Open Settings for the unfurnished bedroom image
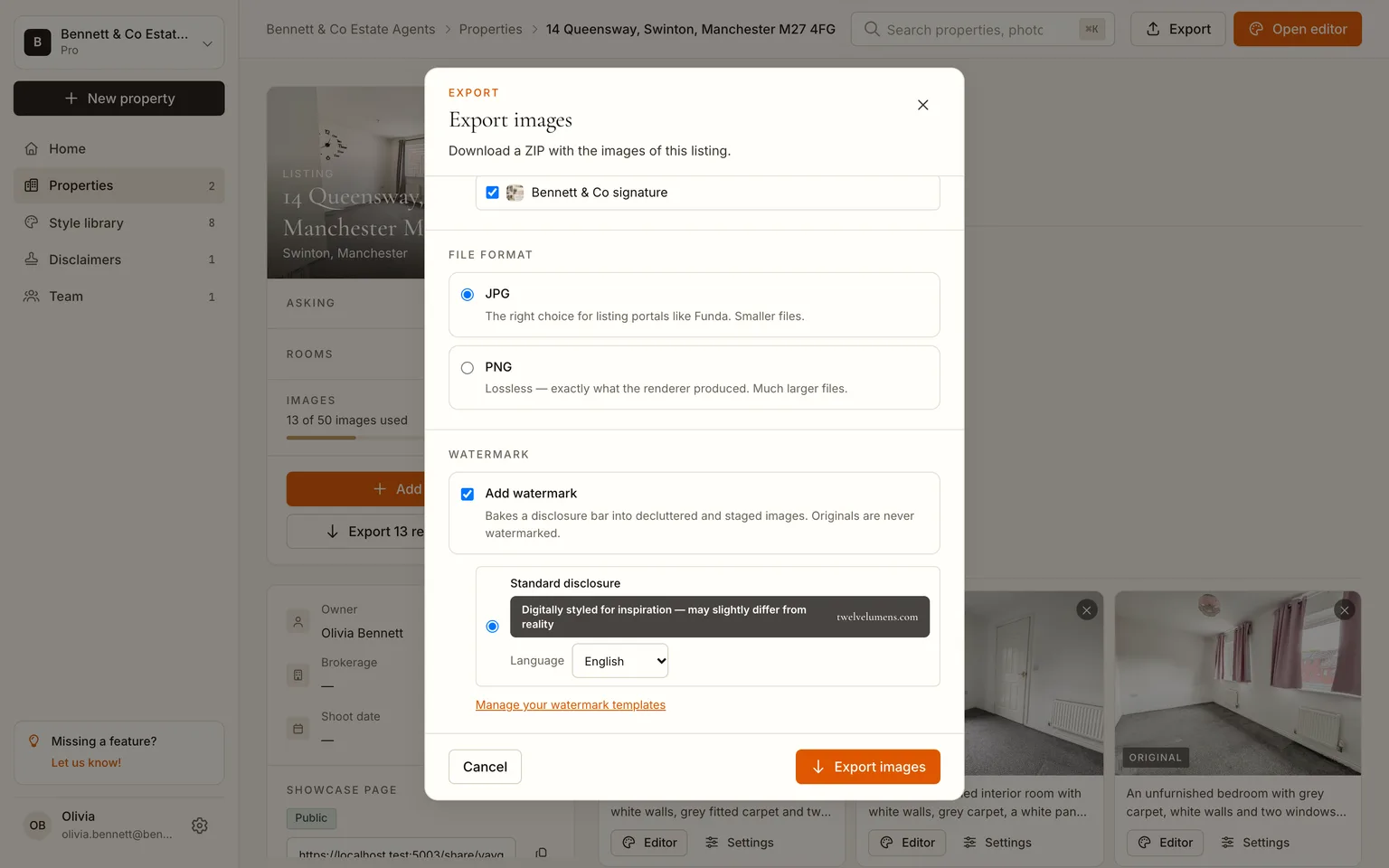Image resolution: width=1389 pixels, height=868 pixels. click(x=1255, y=843)
